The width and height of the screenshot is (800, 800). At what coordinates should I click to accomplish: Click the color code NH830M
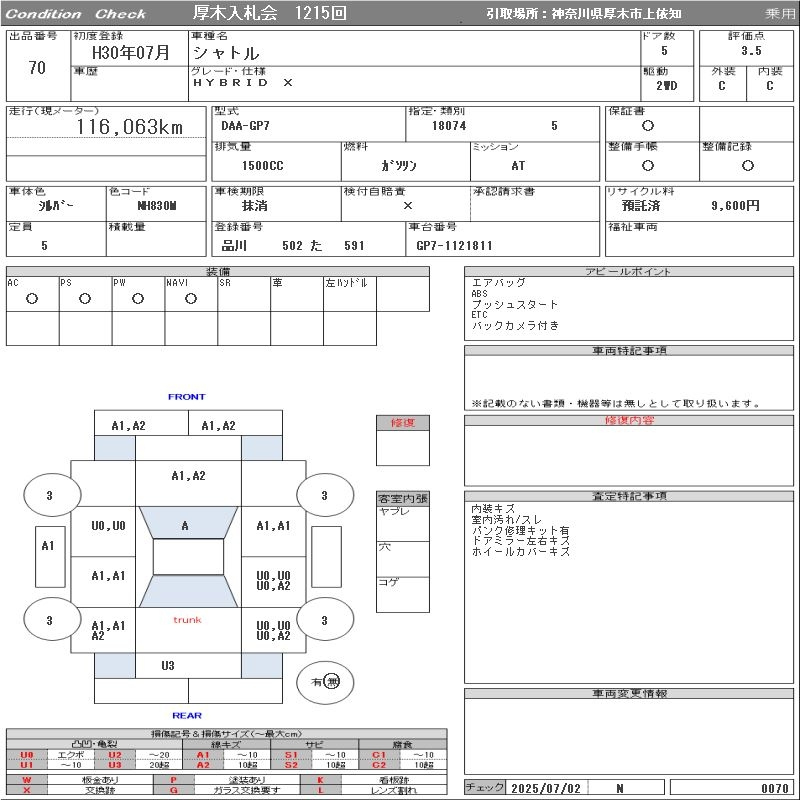[x=157, y=206]
